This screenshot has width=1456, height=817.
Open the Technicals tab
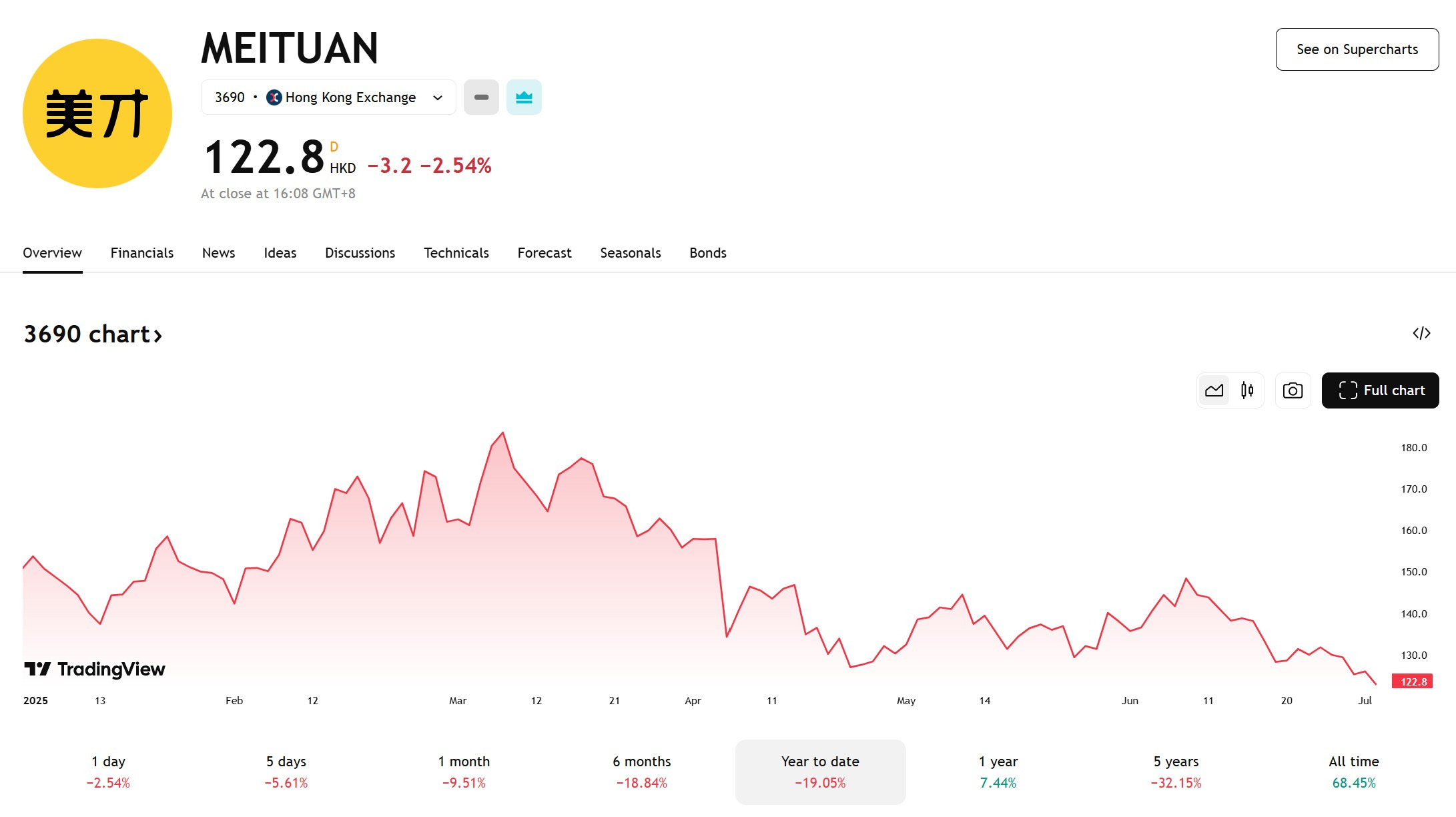456,253
